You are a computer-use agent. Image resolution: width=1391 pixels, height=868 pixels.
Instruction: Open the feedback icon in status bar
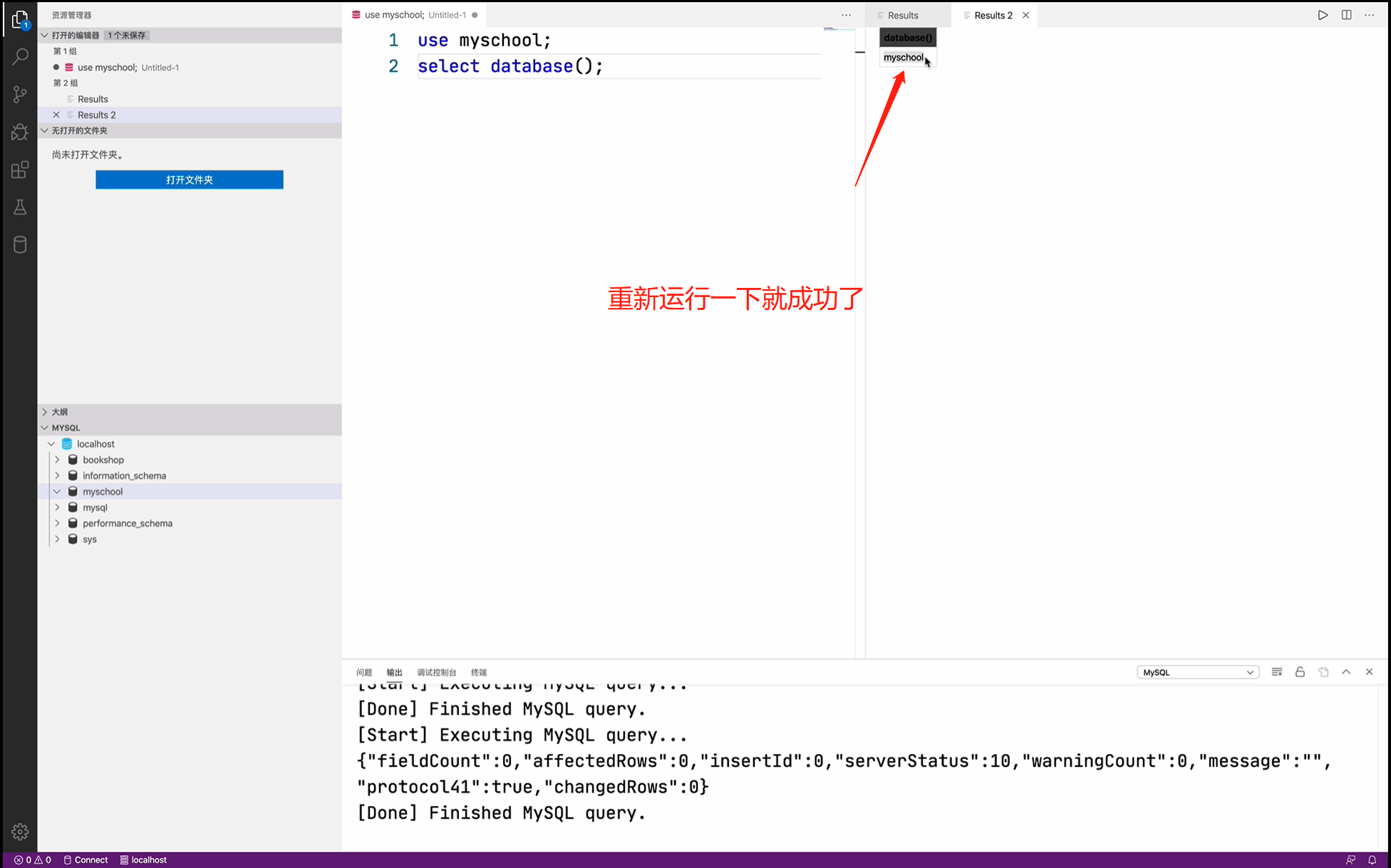pyautogui.click(x=1350, y=859)
